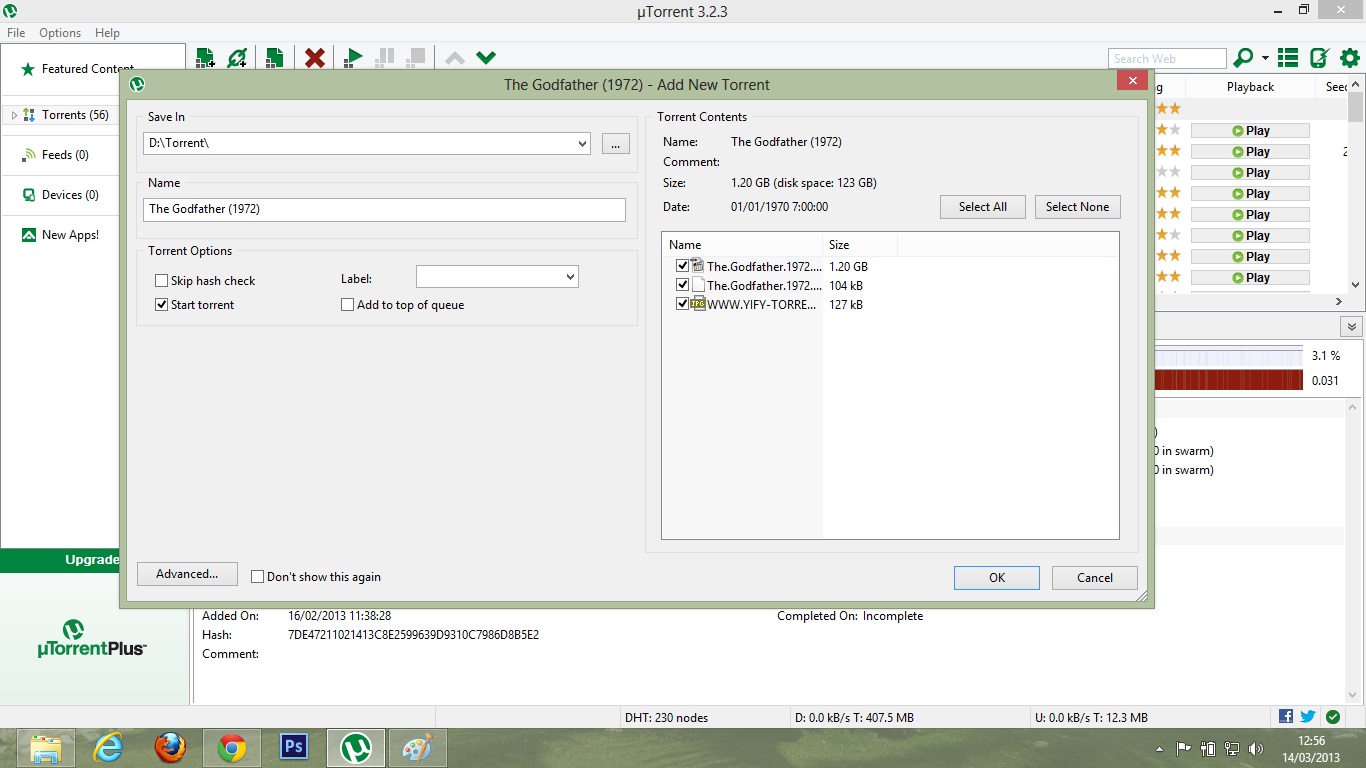Open the Save In path dropdown
1366x768 pixels.
point(583,144)
